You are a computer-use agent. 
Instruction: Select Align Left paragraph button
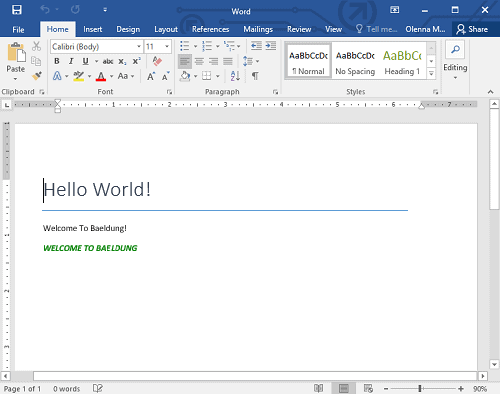(x=185, y=61)
